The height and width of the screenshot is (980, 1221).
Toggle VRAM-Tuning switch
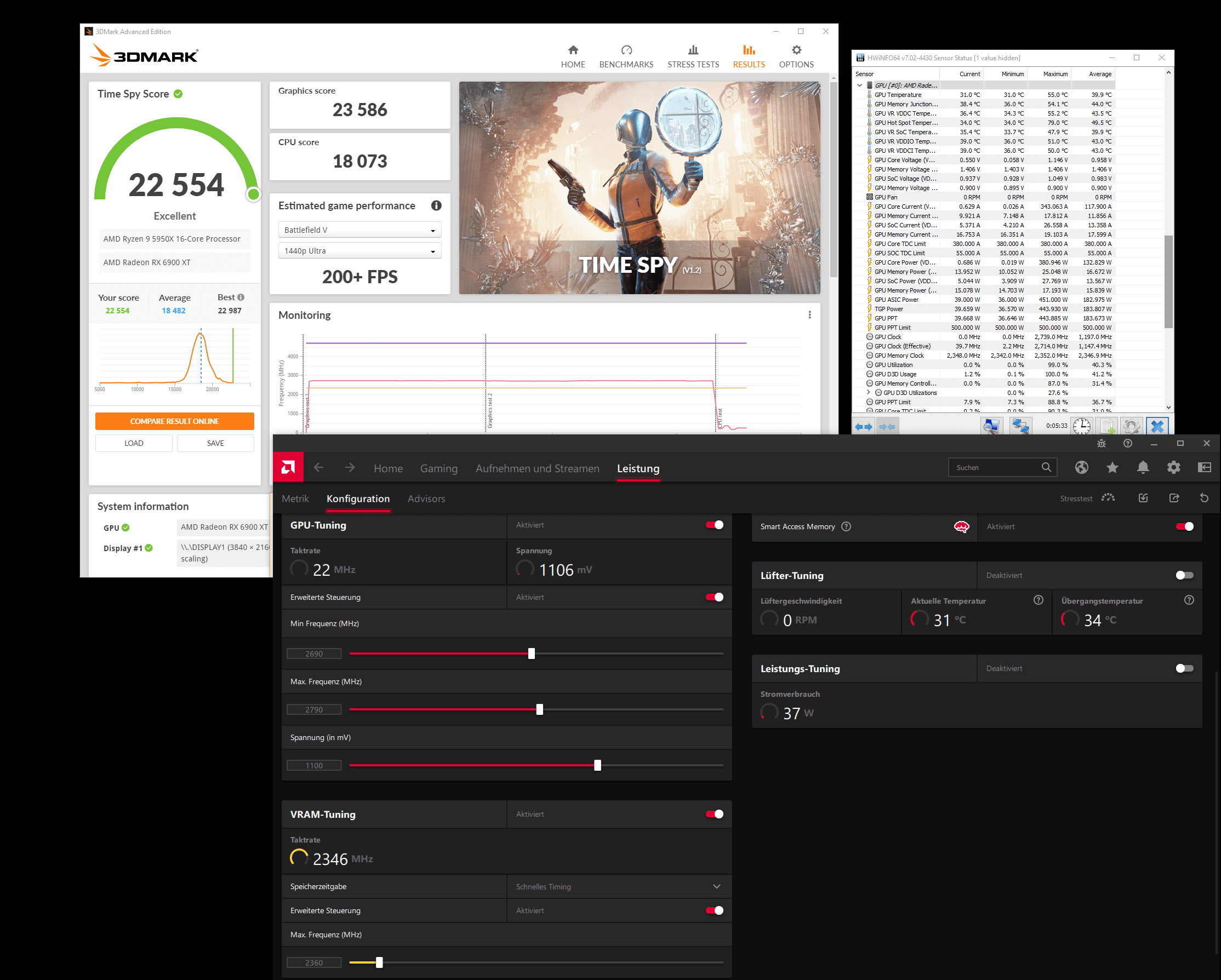pyautogui.click(x=715, y=814)
